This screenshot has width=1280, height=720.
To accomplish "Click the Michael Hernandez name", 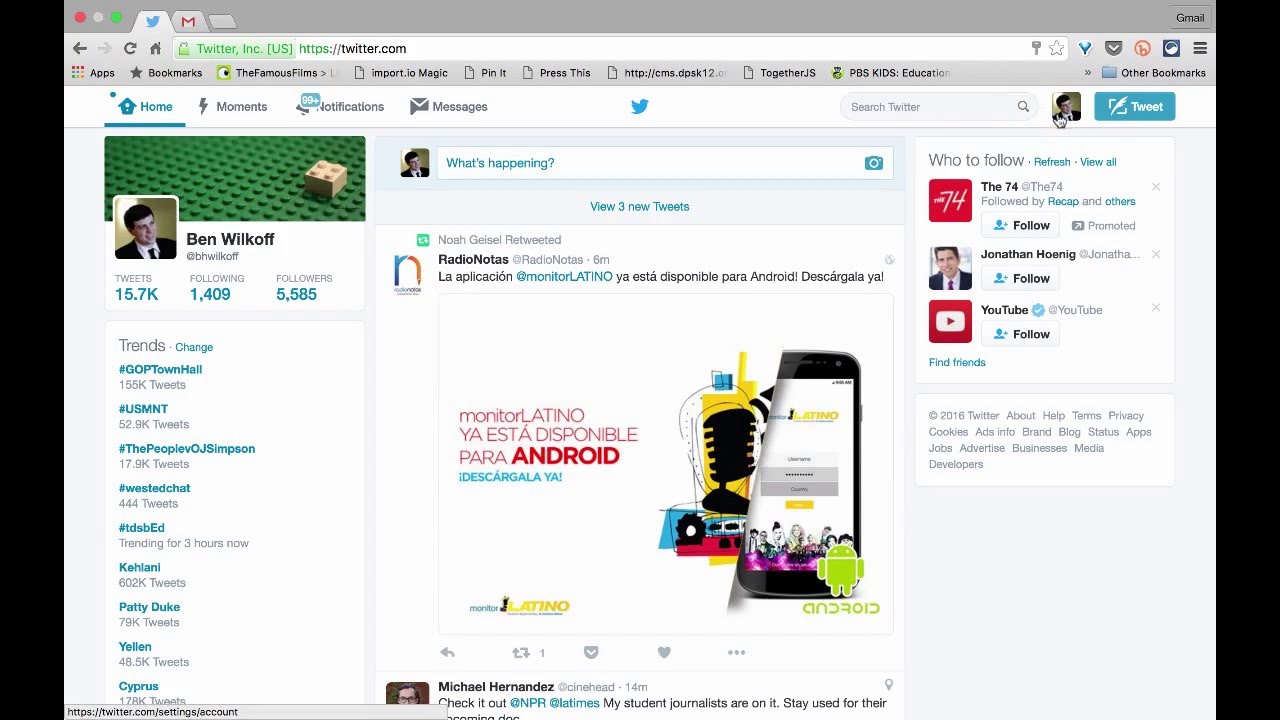I will click(x=496, y=686).
